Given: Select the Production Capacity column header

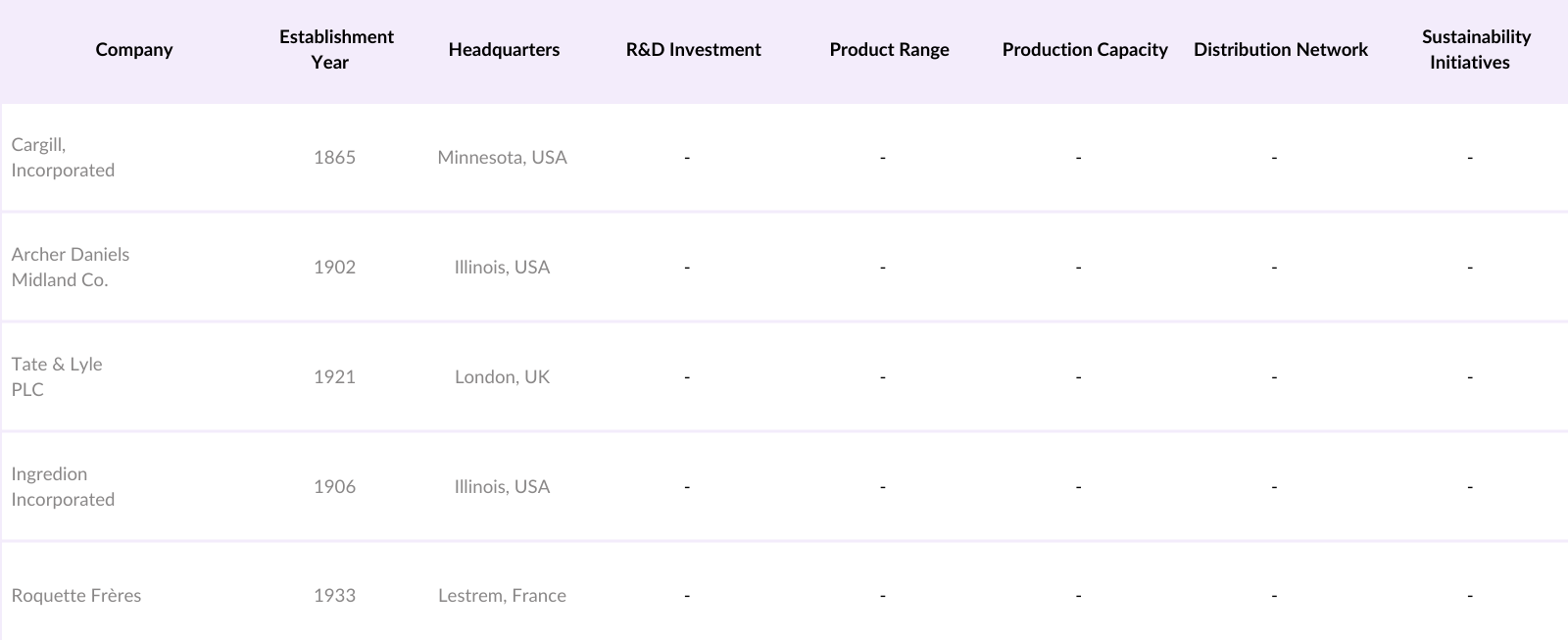Looking at the screenshot, I should pyautogui.click(x=1085, y=50).
